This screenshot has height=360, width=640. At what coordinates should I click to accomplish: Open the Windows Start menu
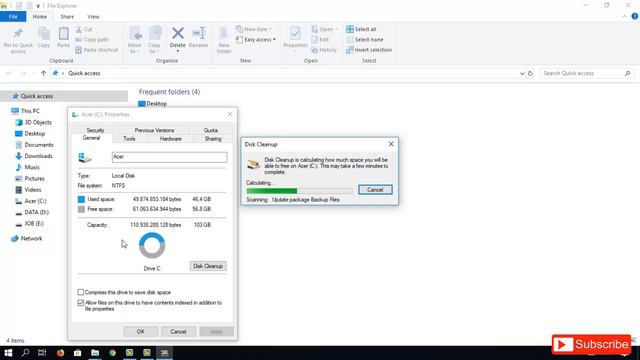(8, 353)
